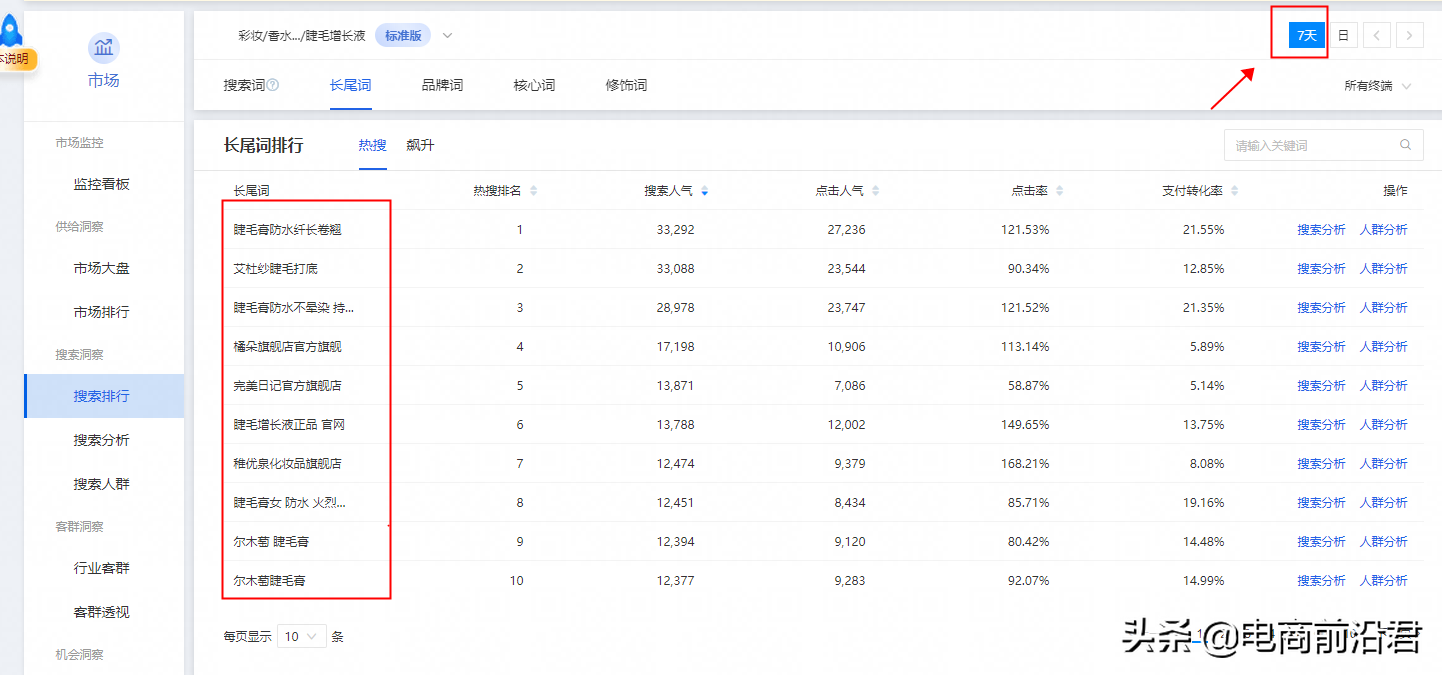Click 人群分析 for rank 10 尔木萄睫毛膏 row
1442x675 pixels.
pyautogui.click(x=1383, y=581)
